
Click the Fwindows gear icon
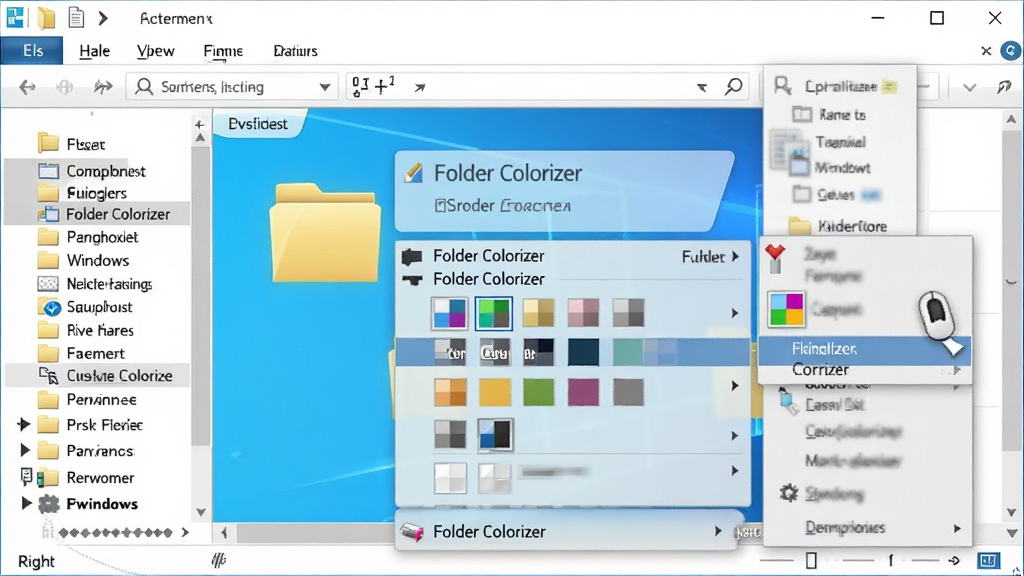(x=48, y=504)
